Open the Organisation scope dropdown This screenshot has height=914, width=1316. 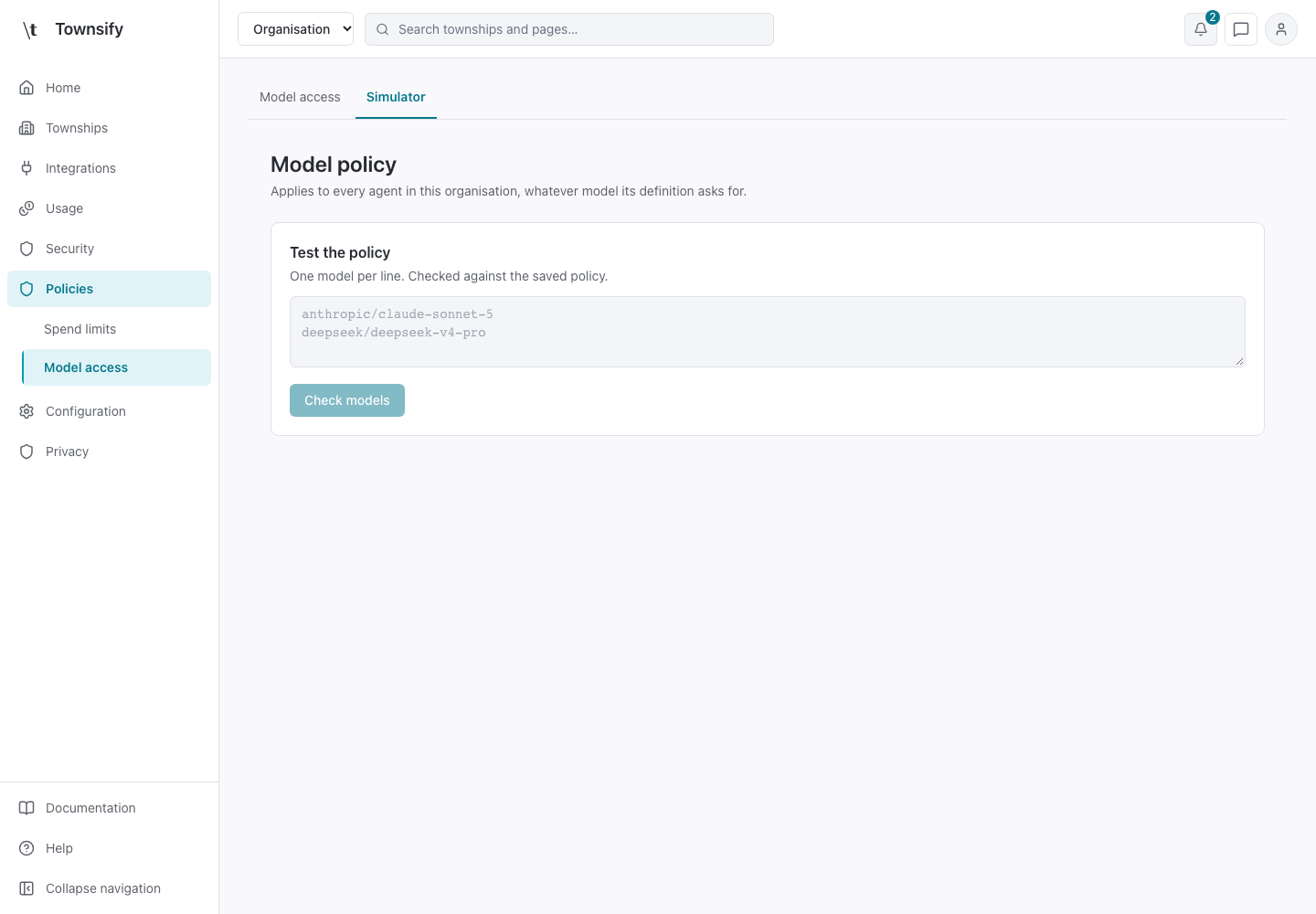point(295,29)
